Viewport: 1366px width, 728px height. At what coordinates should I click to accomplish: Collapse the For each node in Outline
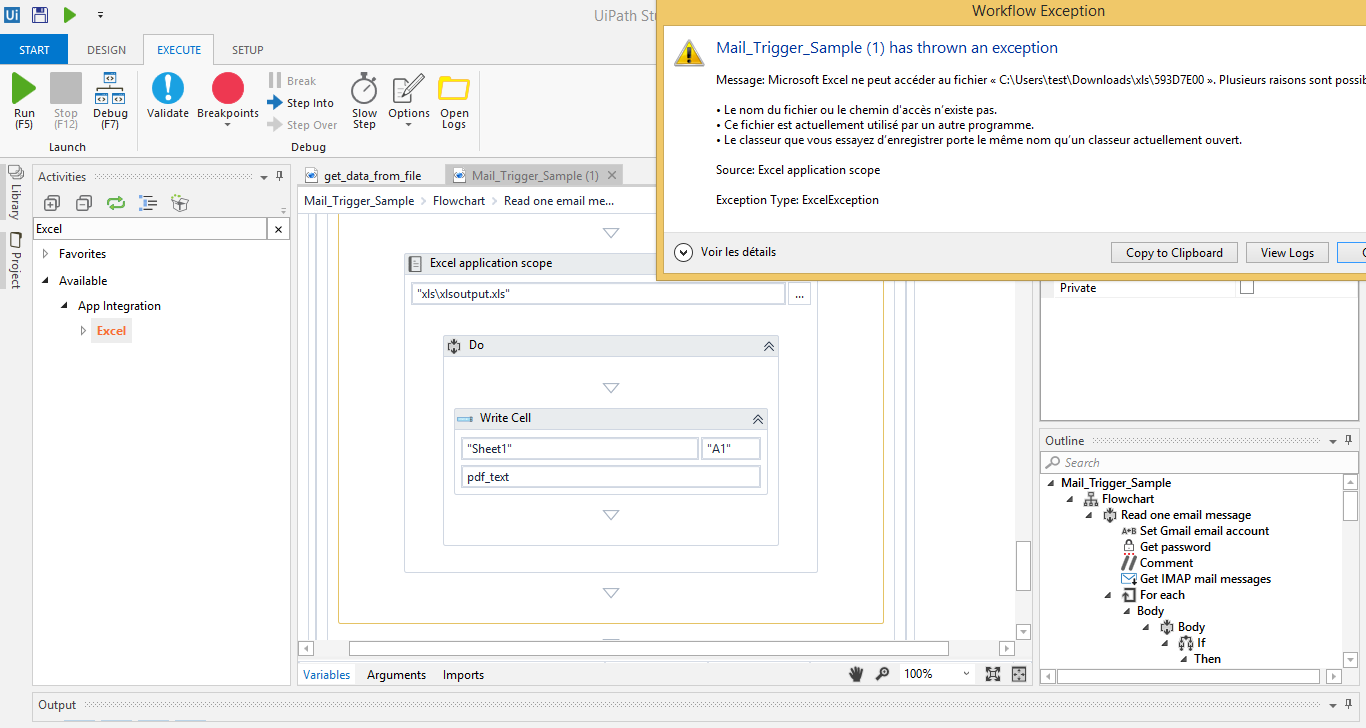pyautogui.click(x=1109, y=595)
